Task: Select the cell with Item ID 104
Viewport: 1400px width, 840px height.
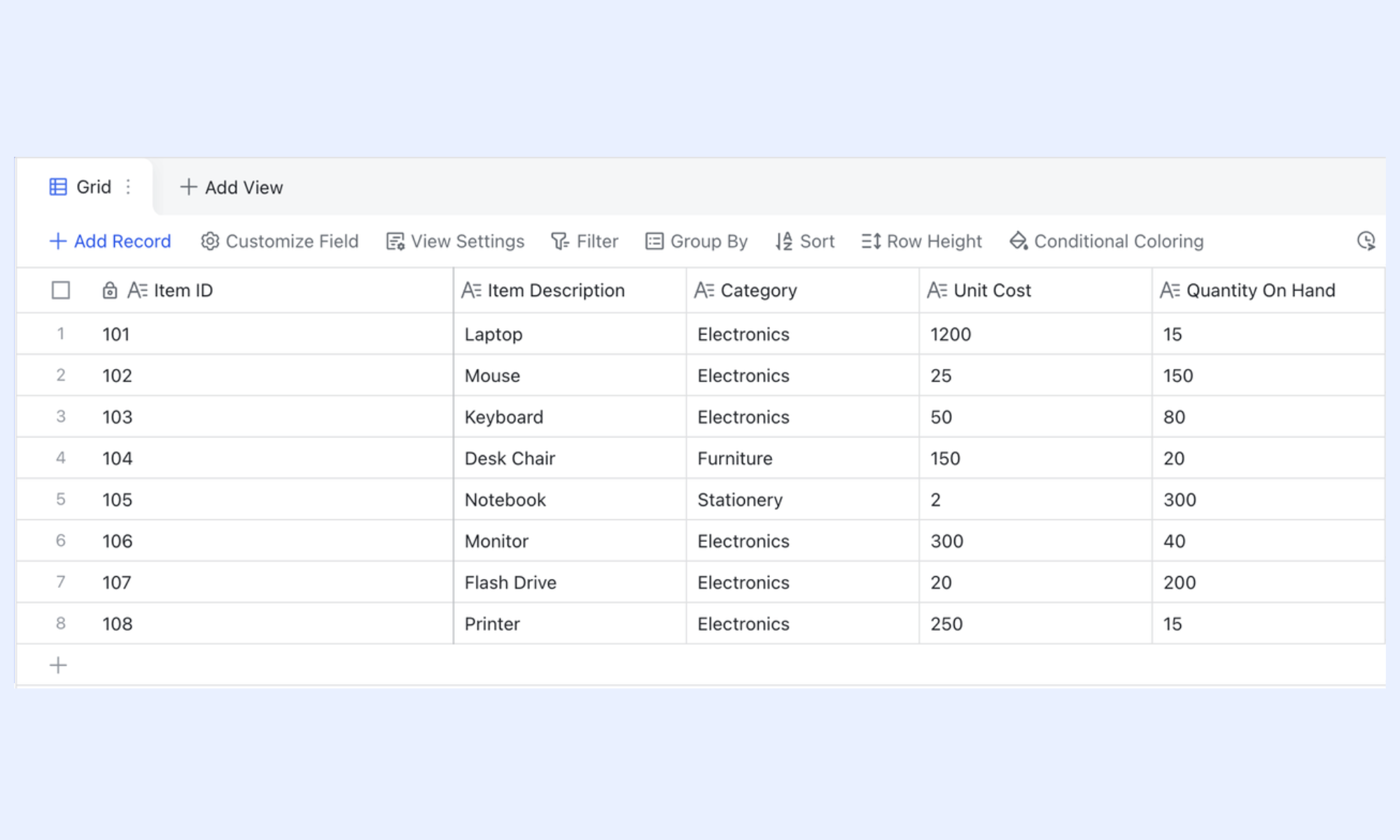Action: (273, 458)
